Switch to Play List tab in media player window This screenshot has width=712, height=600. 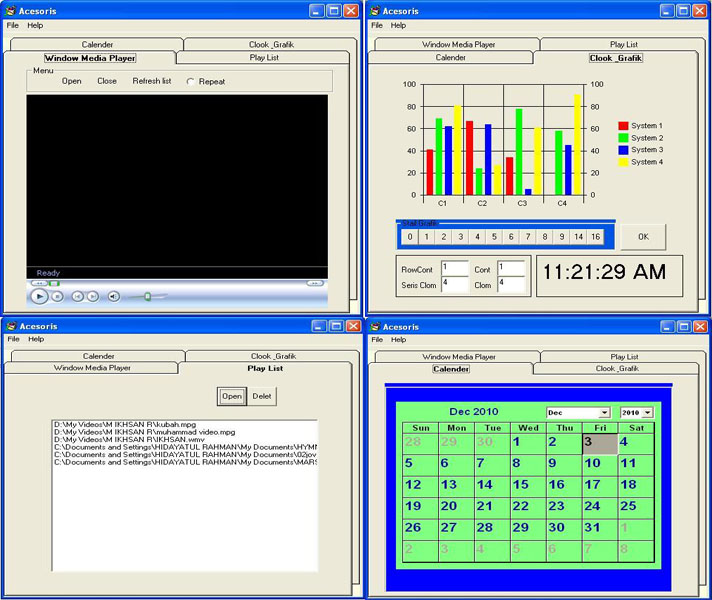point(264,58)
